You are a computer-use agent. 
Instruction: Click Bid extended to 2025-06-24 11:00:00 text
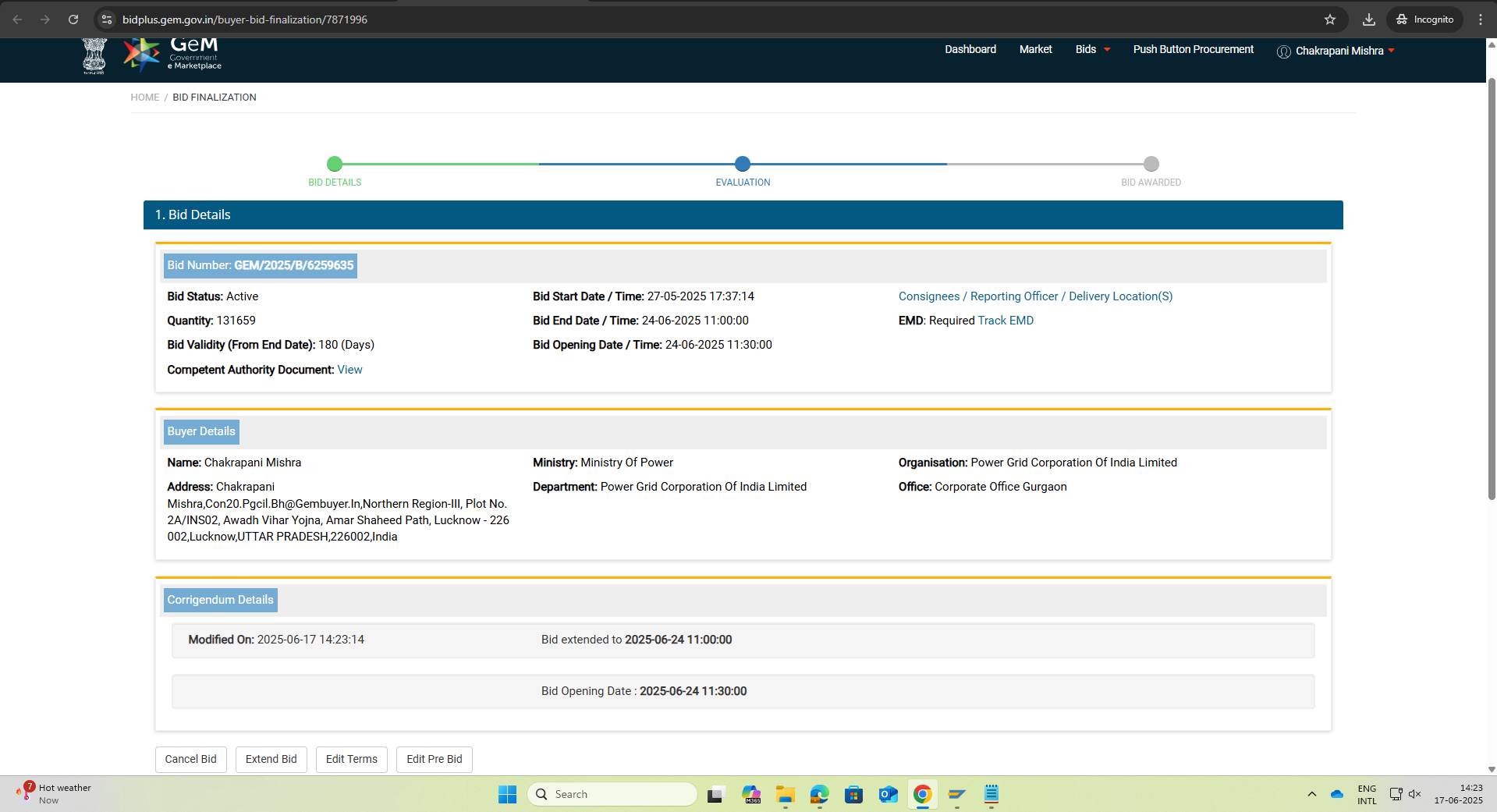[x=637, y=640]
